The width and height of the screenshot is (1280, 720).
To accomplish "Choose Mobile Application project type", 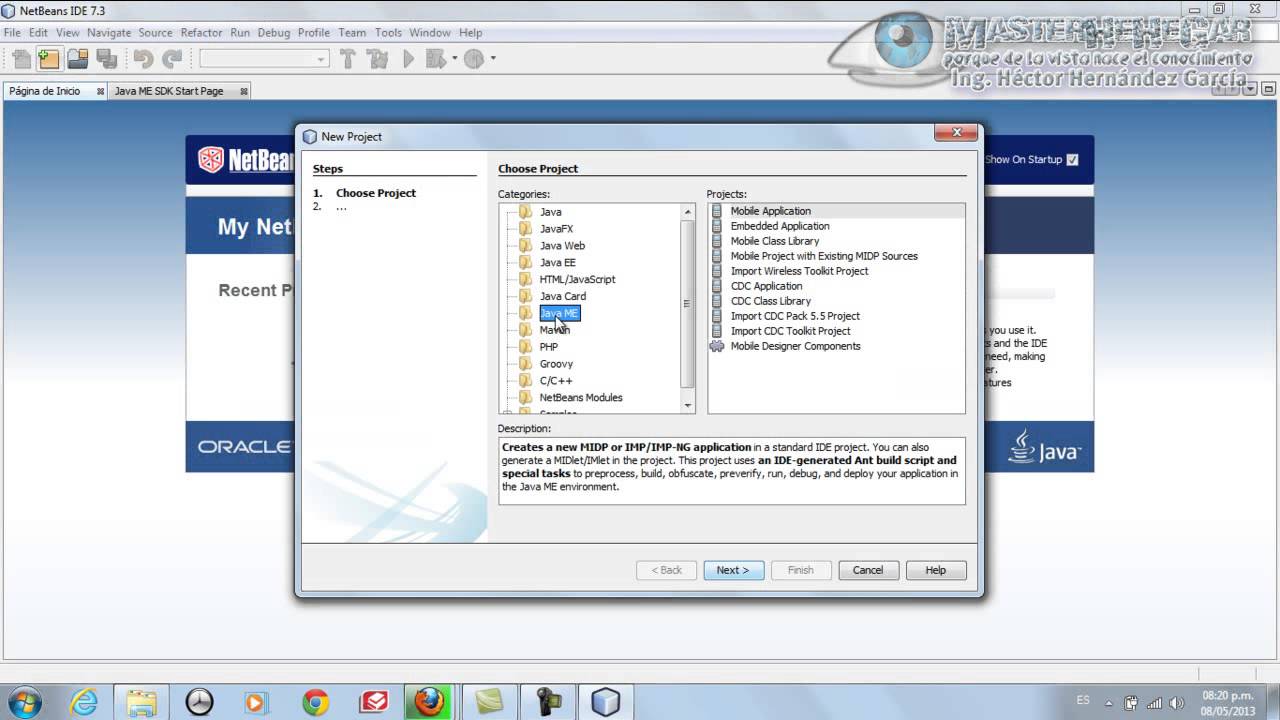I will pos(770,211).
